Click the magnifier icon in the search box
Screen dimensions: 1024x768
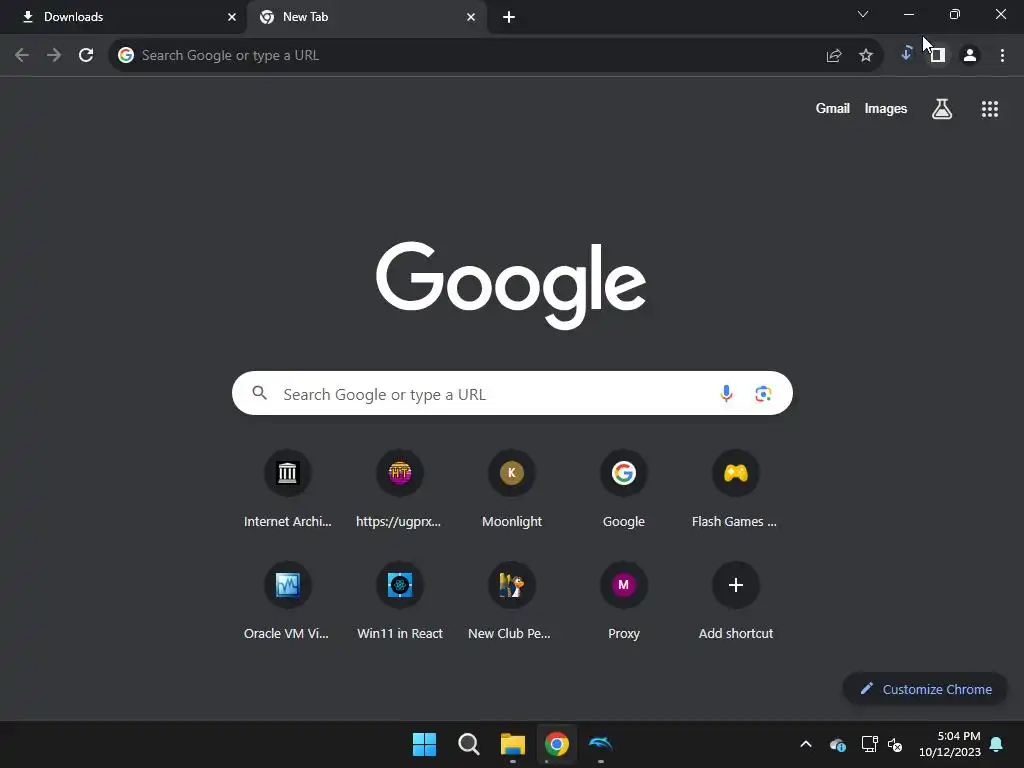click(x=260, y=392)
